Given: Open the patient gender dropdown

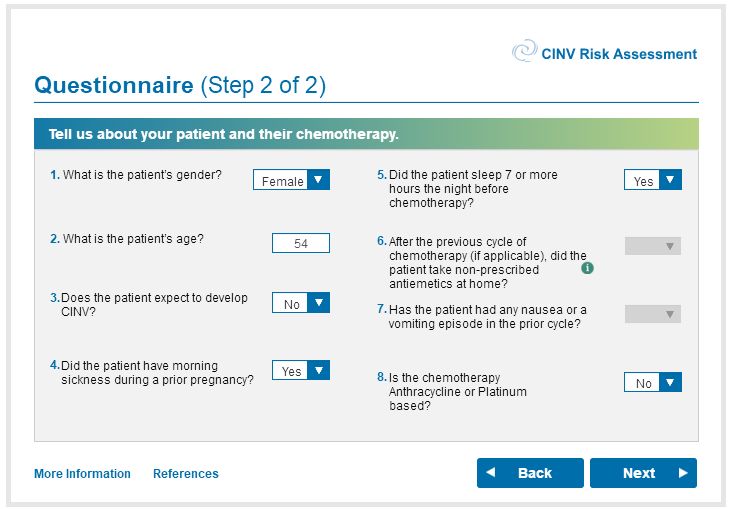Looking at the screenshot, I should pos(291,181).
